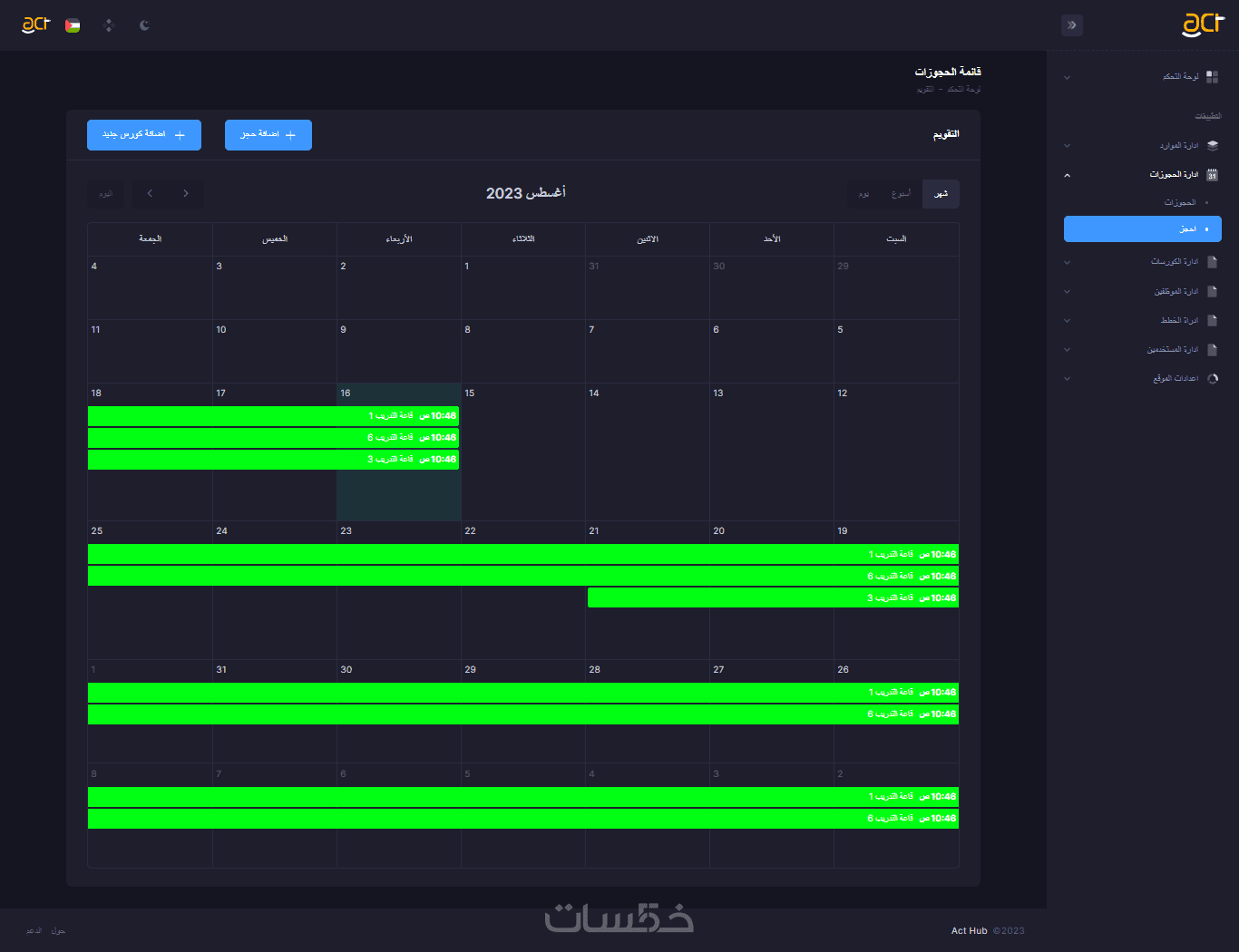Open the hall 6 event in the August 26 week

tap(523, 714)
